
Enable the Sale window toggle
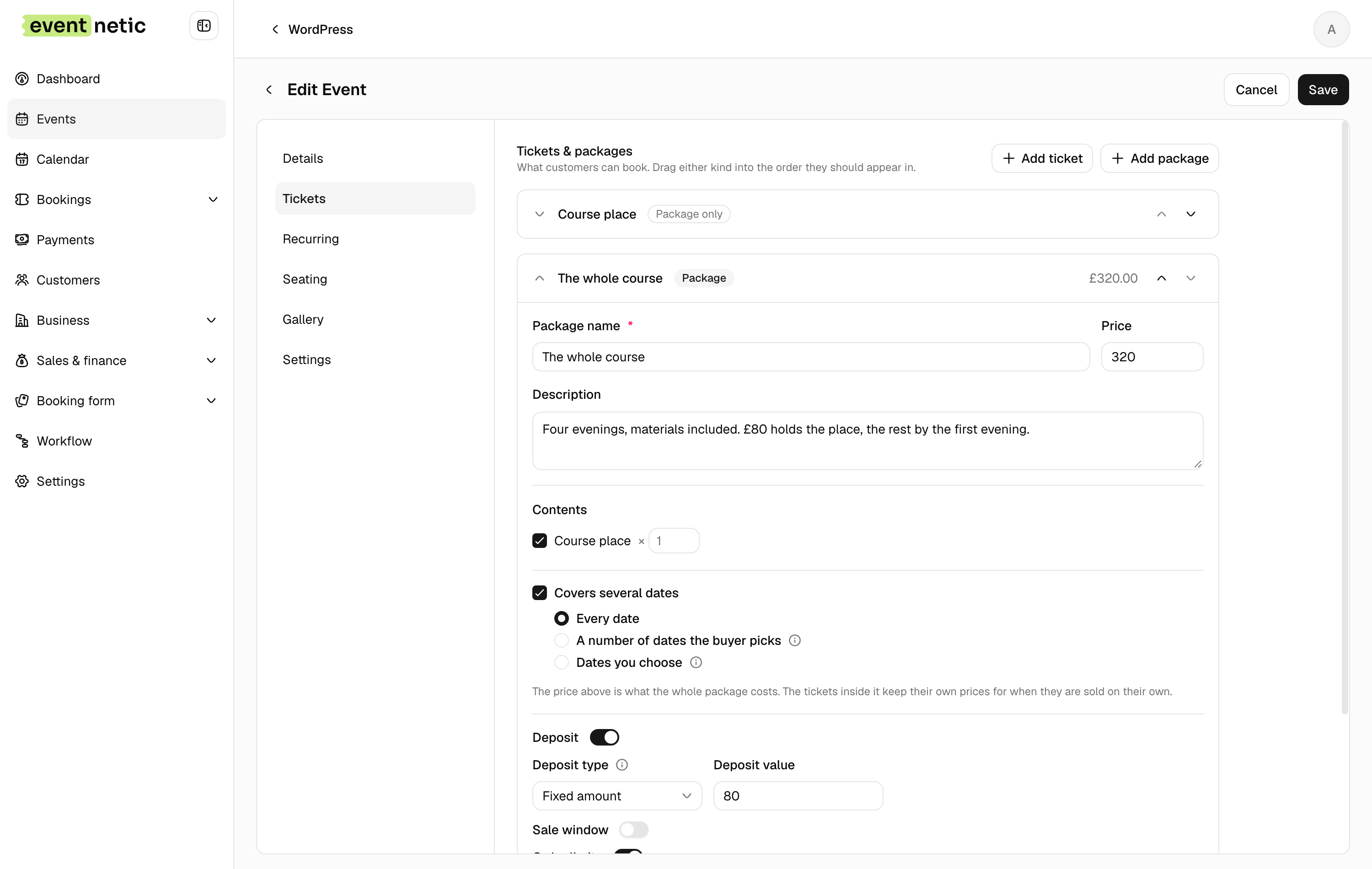(633, 830)
